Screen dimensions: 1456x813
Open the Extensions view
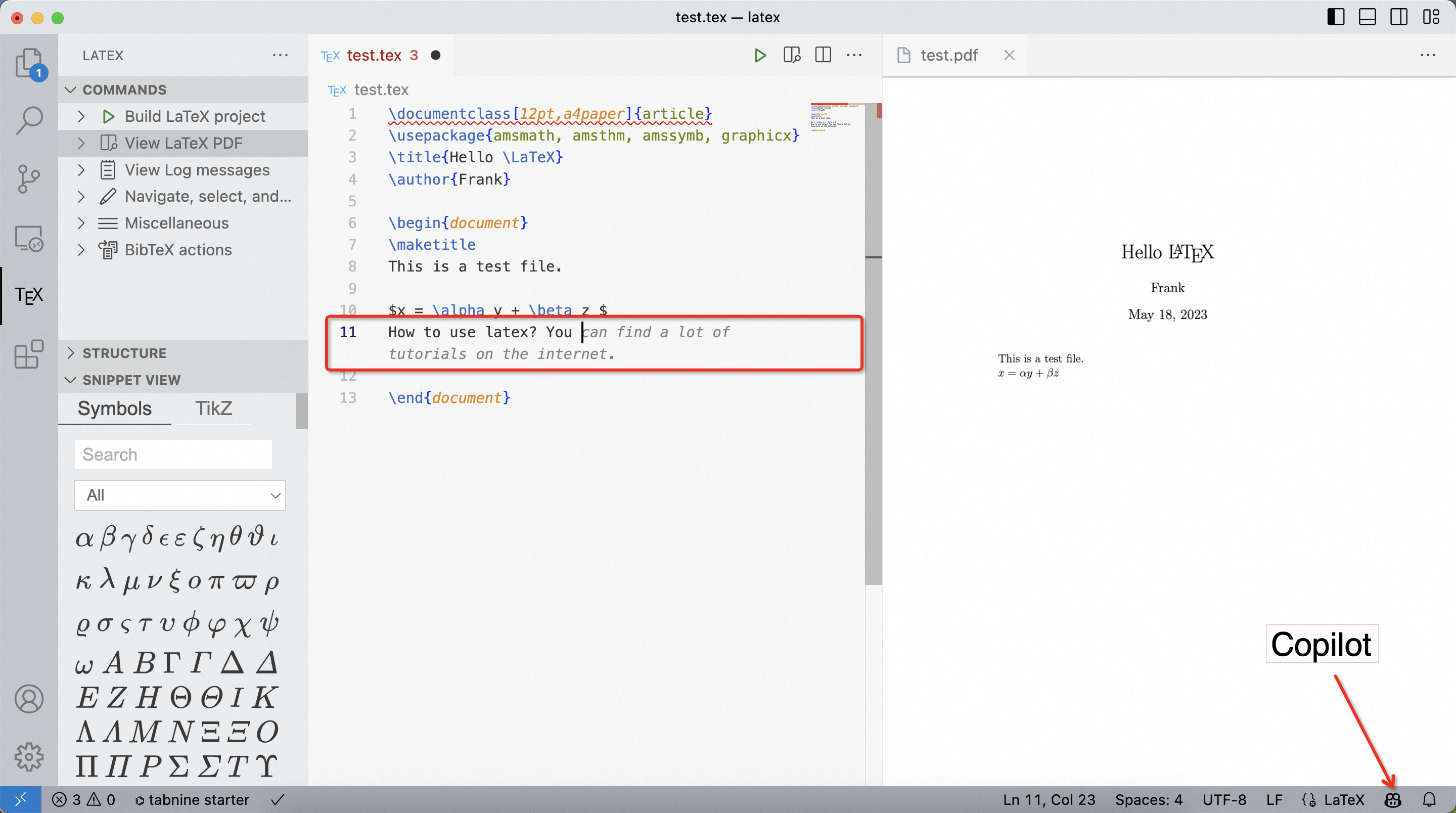pyautogui.click(x=29, y=354)
